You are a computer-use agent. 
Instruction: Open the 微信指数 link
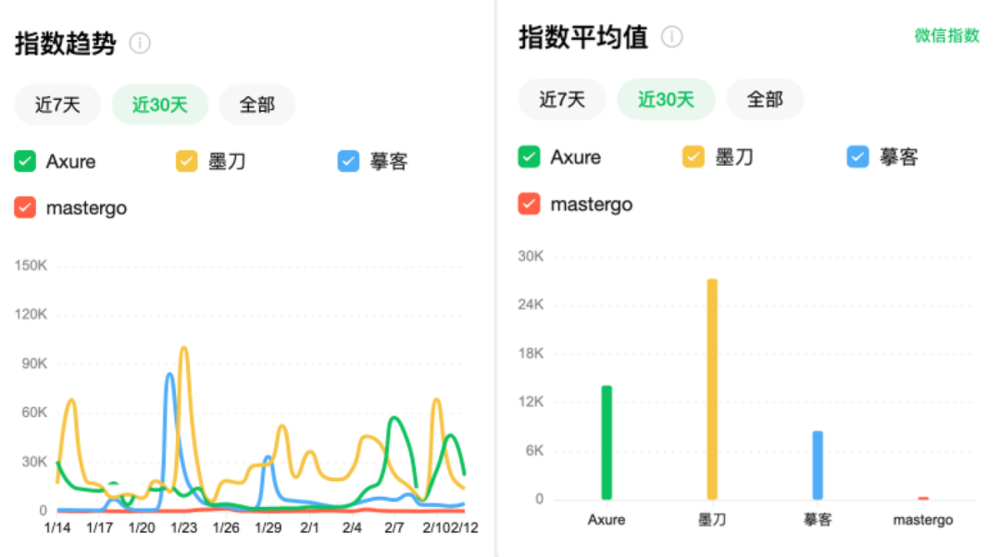pos(947,36)
